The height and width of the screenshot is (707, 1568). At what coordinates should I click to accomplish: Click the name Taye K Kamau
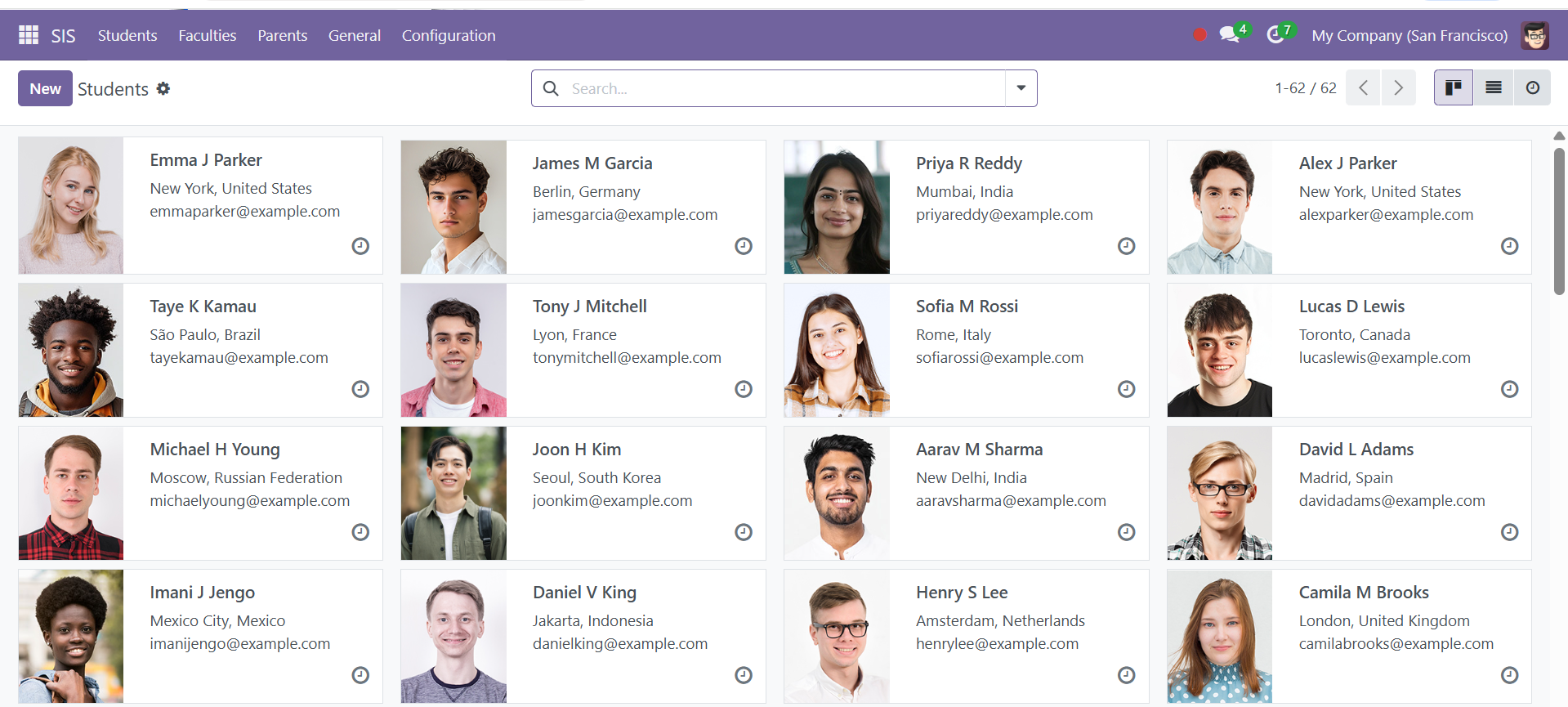click(x=203, y=307)
